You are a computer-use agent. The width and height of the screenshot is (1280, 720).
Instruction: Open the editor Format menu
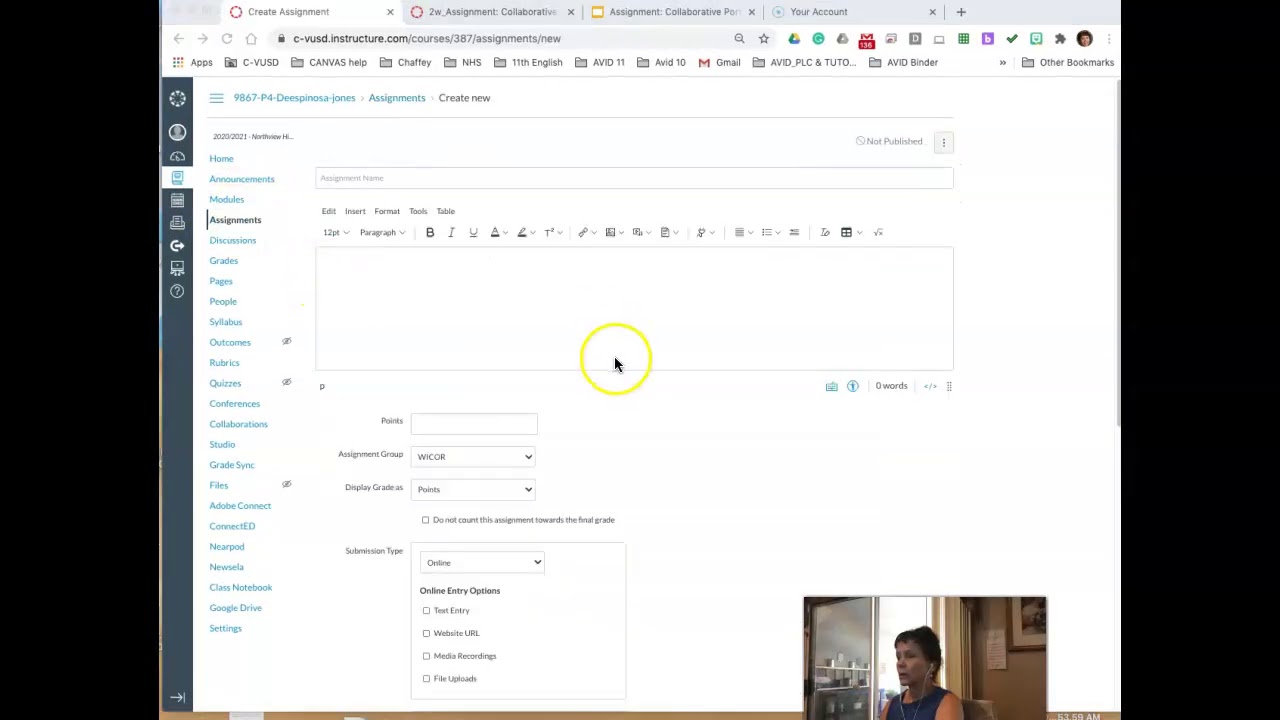tap(387, 211)
